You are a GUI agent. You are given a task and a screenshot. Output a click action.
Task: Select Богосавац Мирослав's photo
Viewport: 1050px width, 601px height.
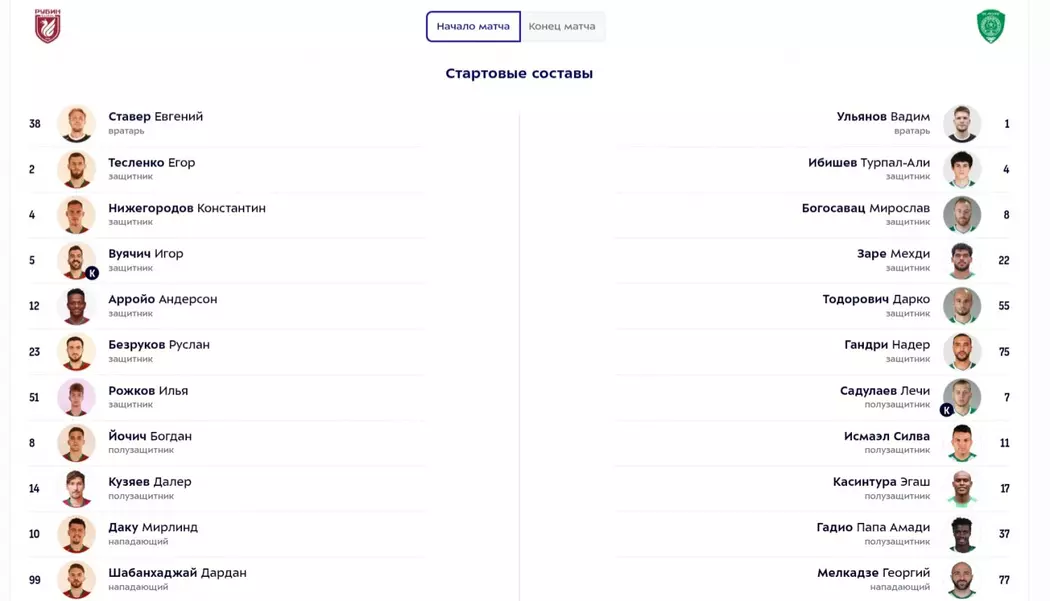tap(962, 215)
